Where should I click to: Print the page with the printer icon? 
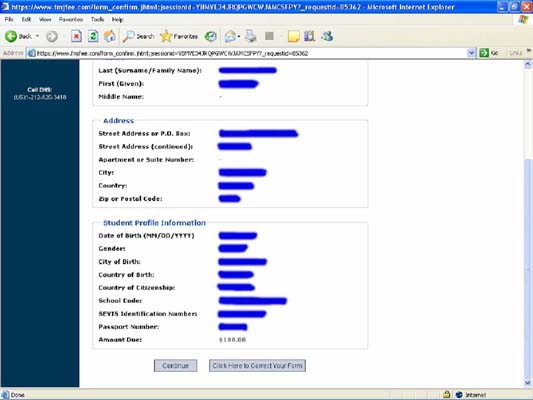click(251, 36)
